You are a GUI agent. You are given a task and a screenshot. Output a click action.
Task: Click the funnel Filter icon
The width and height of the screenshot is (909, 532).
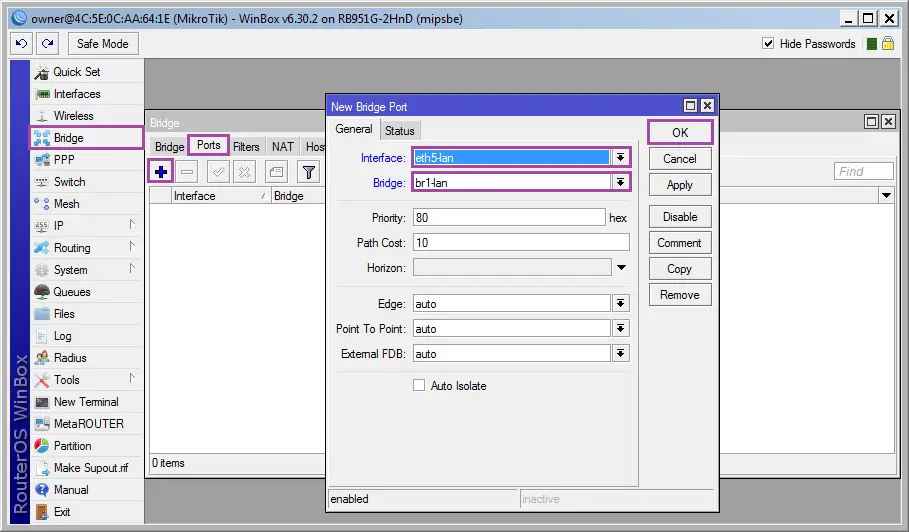click(x=308, y=172)
